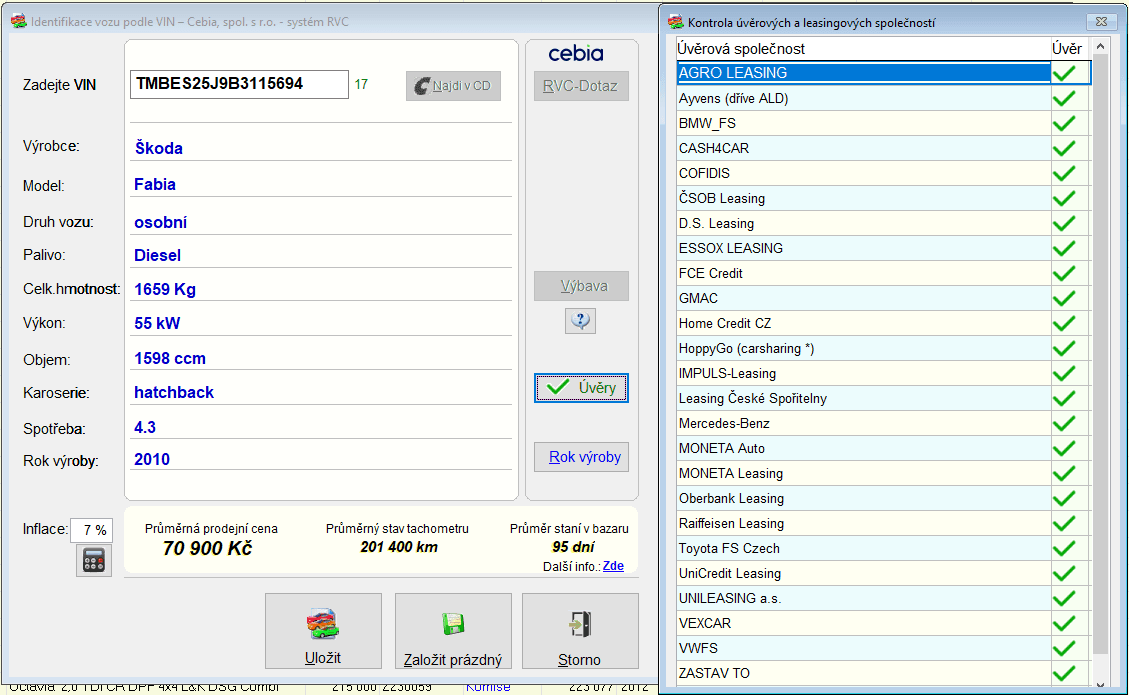
Task: Click the green checkmark for AGRO LEASING
Action: coord(1064,73)
